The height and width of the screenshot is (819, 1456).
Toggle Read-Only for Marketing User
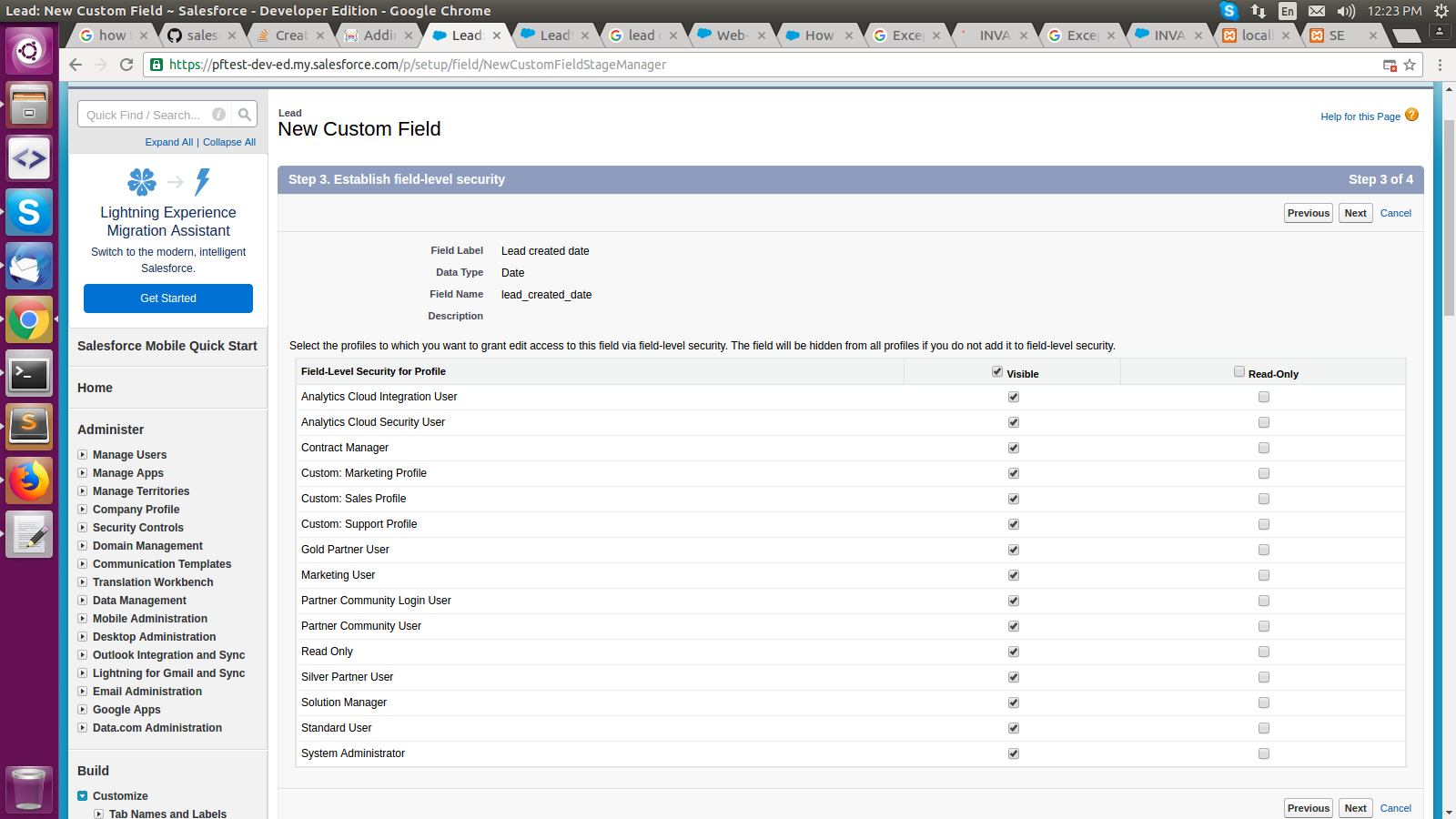[x=1264, y=575]
